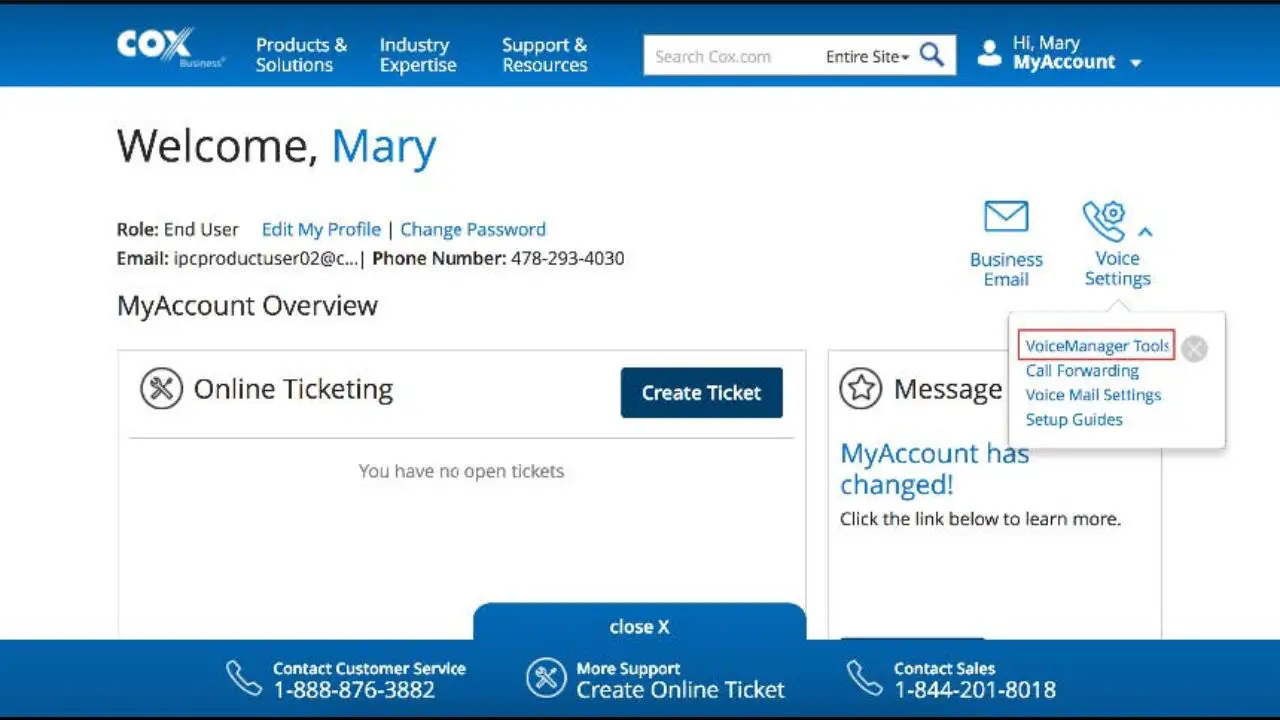Click the More Support wrench icon

point(546,677)
